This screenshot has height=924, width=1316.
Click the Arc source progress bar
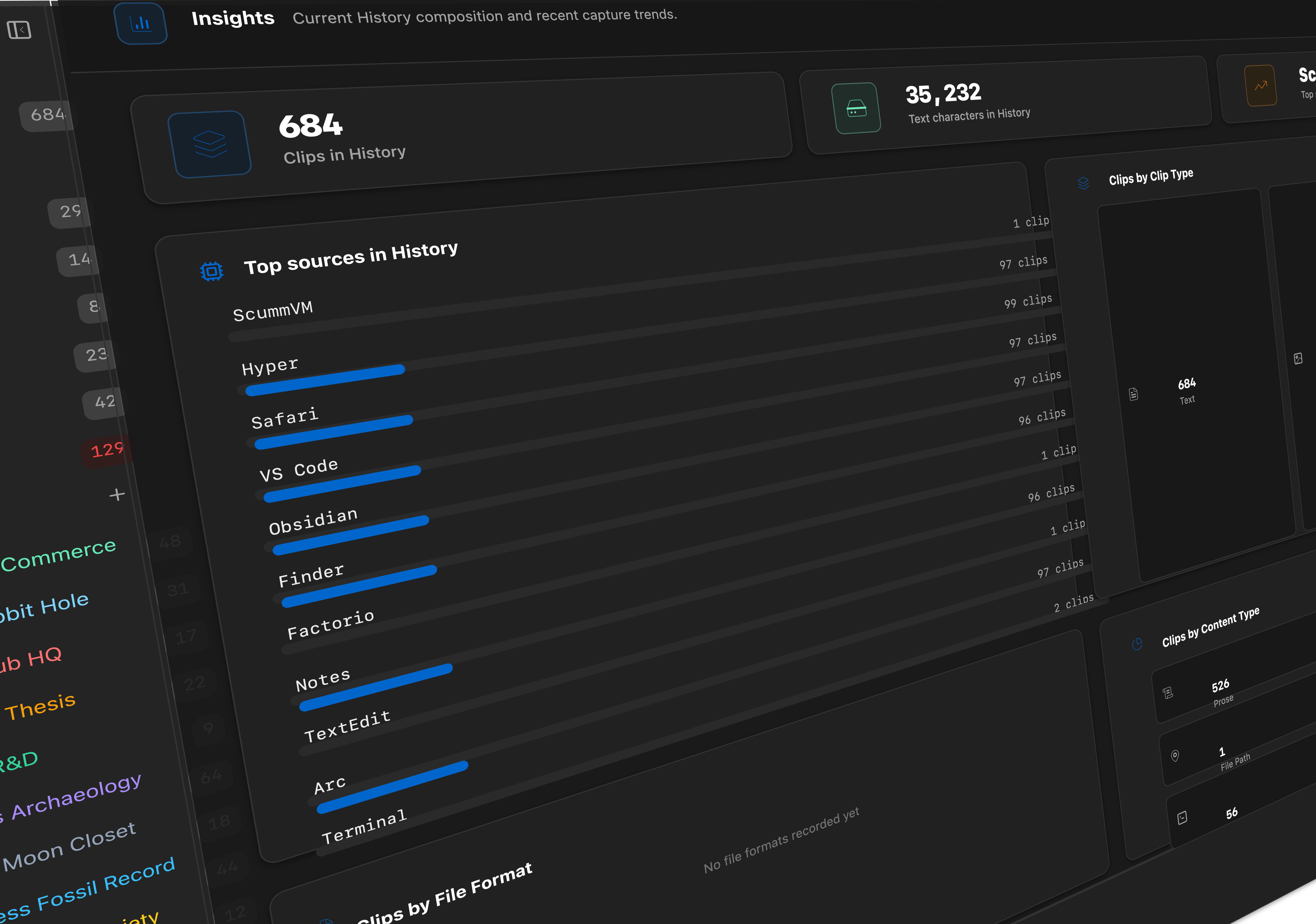tap(393, 787)
